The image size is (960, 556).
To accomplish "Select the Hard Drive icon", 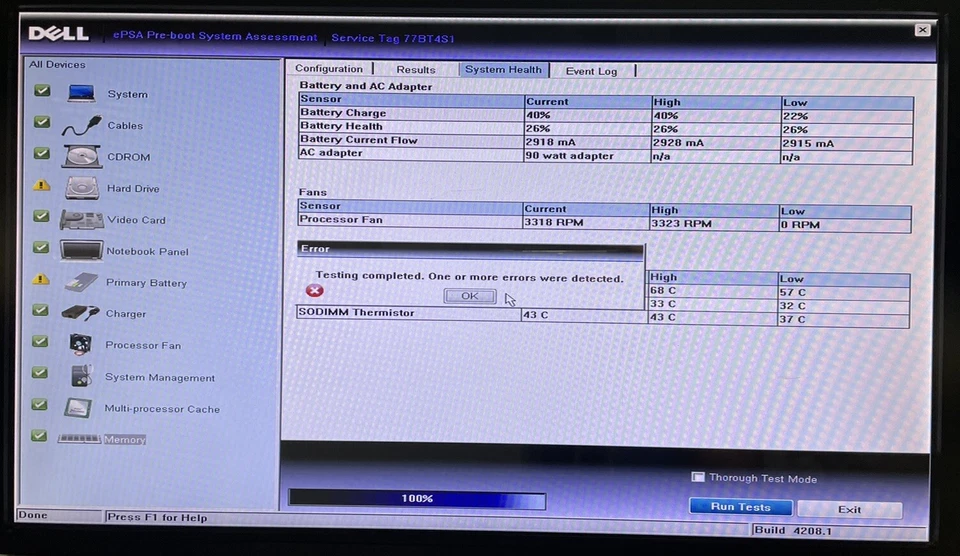I will pos(82,187).
